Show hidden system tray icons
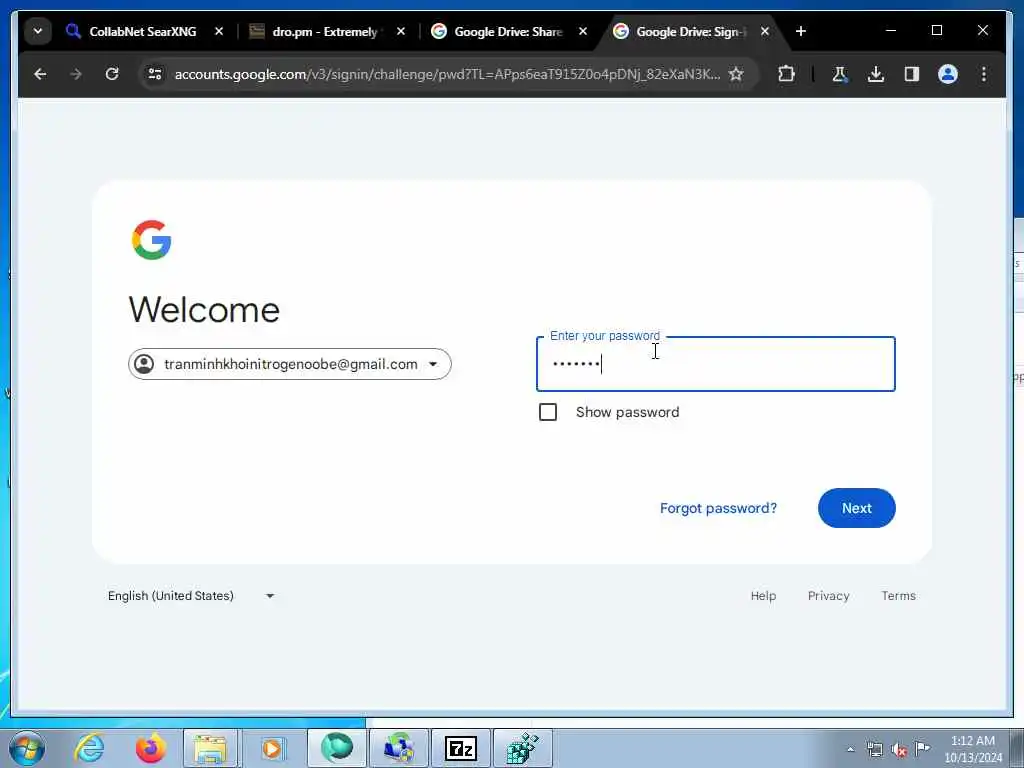The image size is (1024, 768). [850, 750]
